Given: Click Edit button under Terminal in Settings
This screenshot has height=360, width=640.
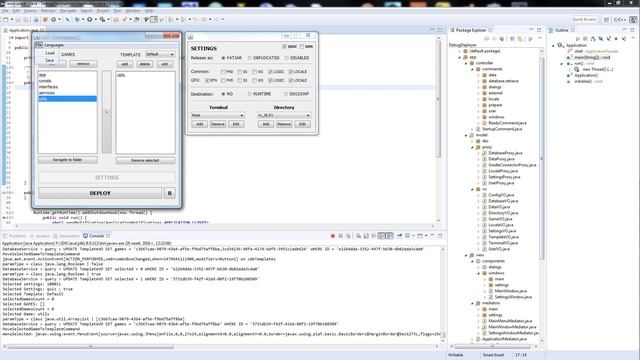Looking at the screenshot, I should coord(236,124).
